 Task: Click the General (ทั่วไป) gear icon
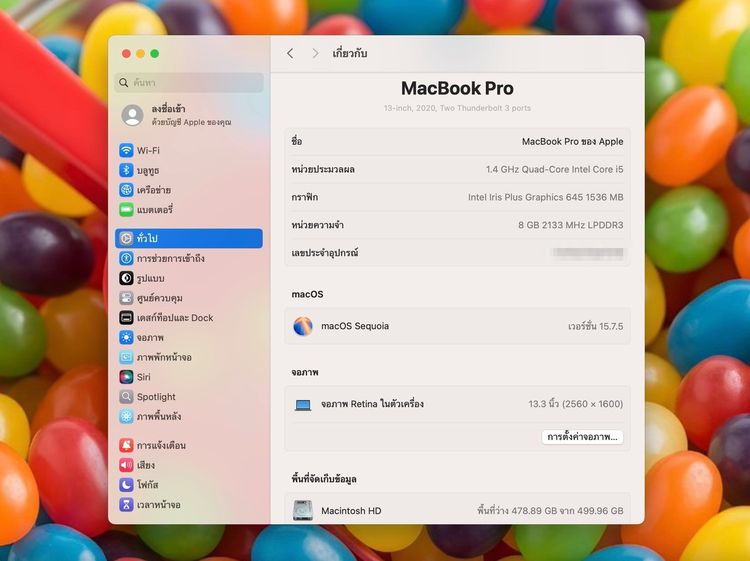point(126,238)
